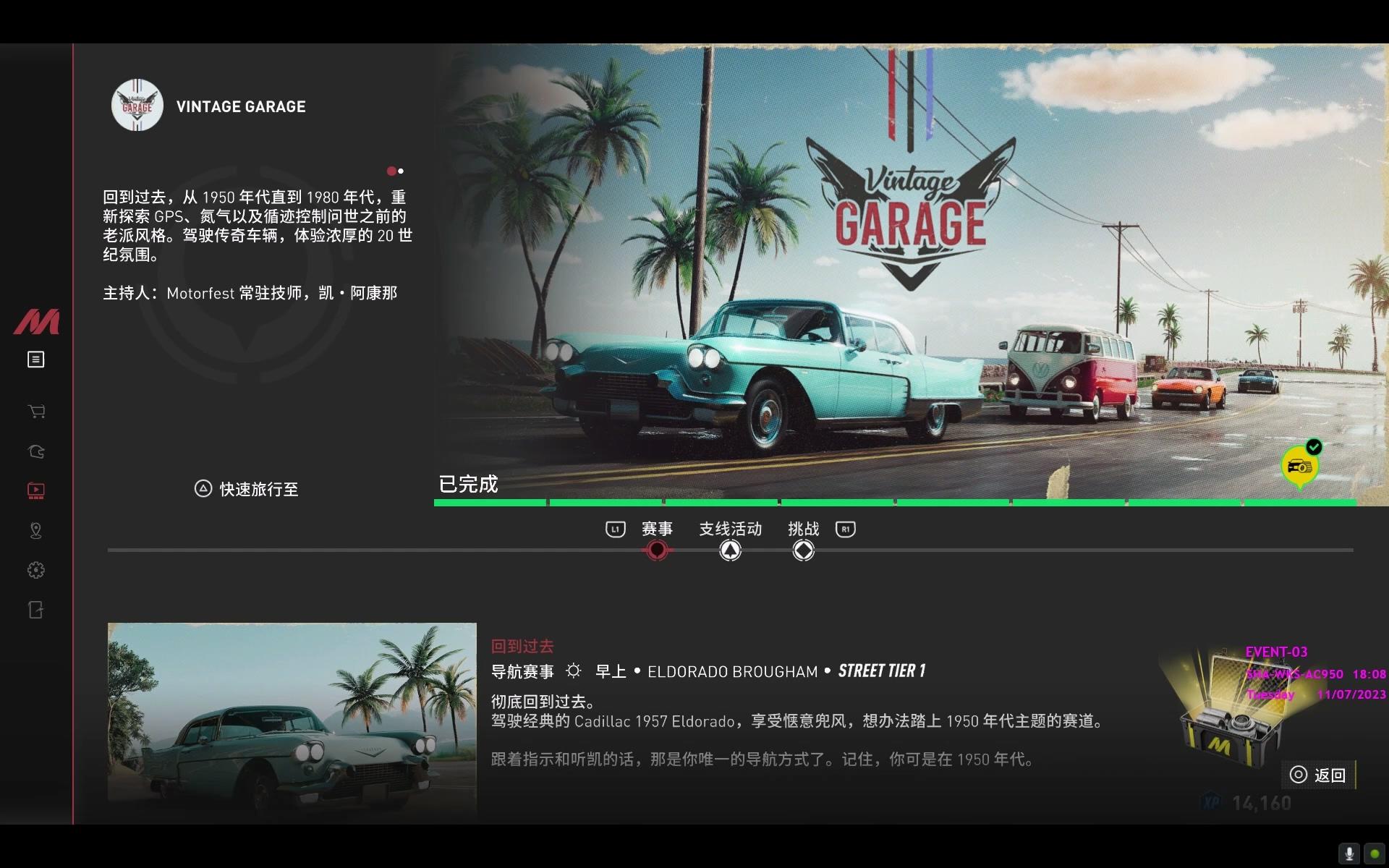Click the Vintage Garage round badge logo
The image size is (1389, 868).
tap(137, 106)
